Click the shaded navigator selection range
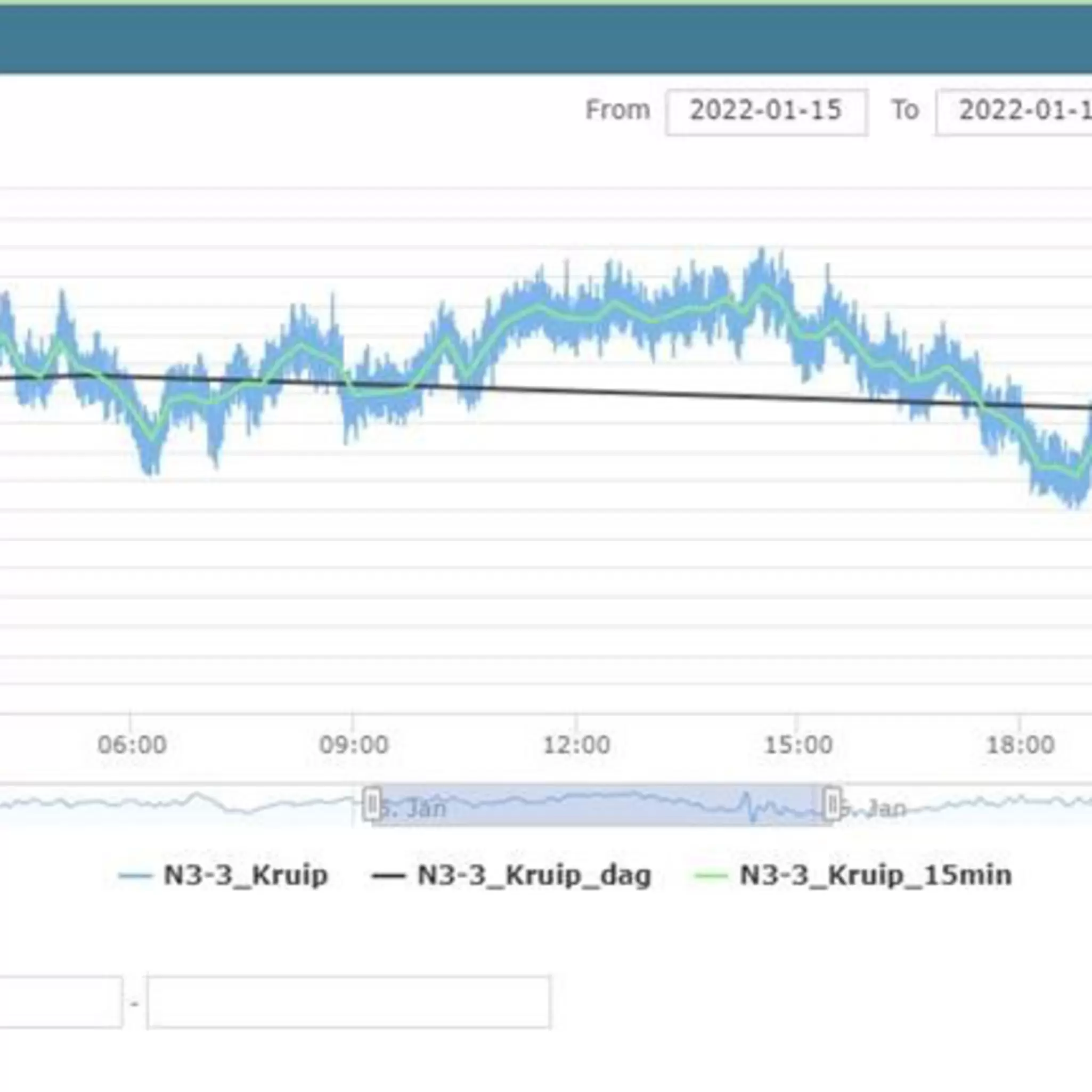The image size is (1092, 1092). click(x=601, y=804)
